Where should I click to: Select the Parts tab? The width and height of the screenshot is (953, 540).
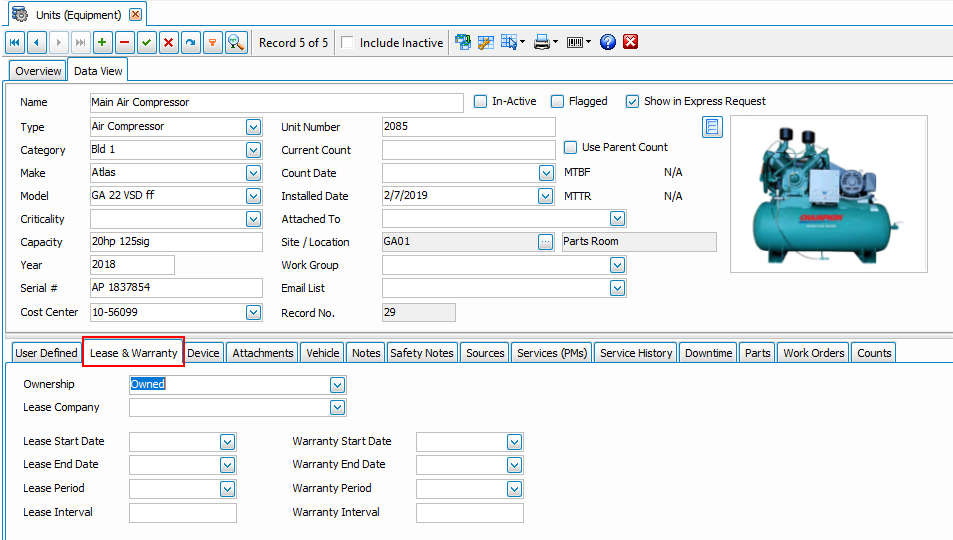(757, 353)
